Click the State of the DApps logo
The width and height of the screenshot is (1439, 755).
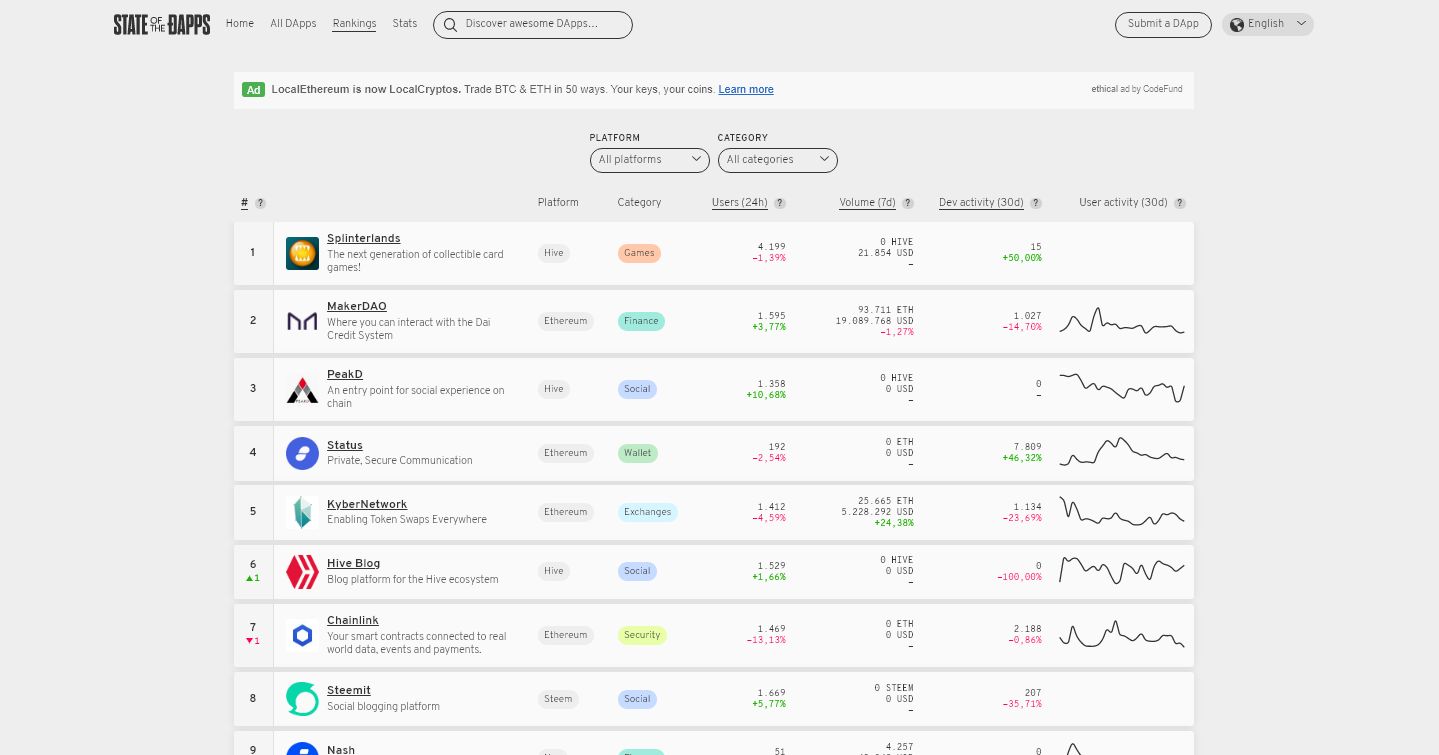click(x=162, y=24)
